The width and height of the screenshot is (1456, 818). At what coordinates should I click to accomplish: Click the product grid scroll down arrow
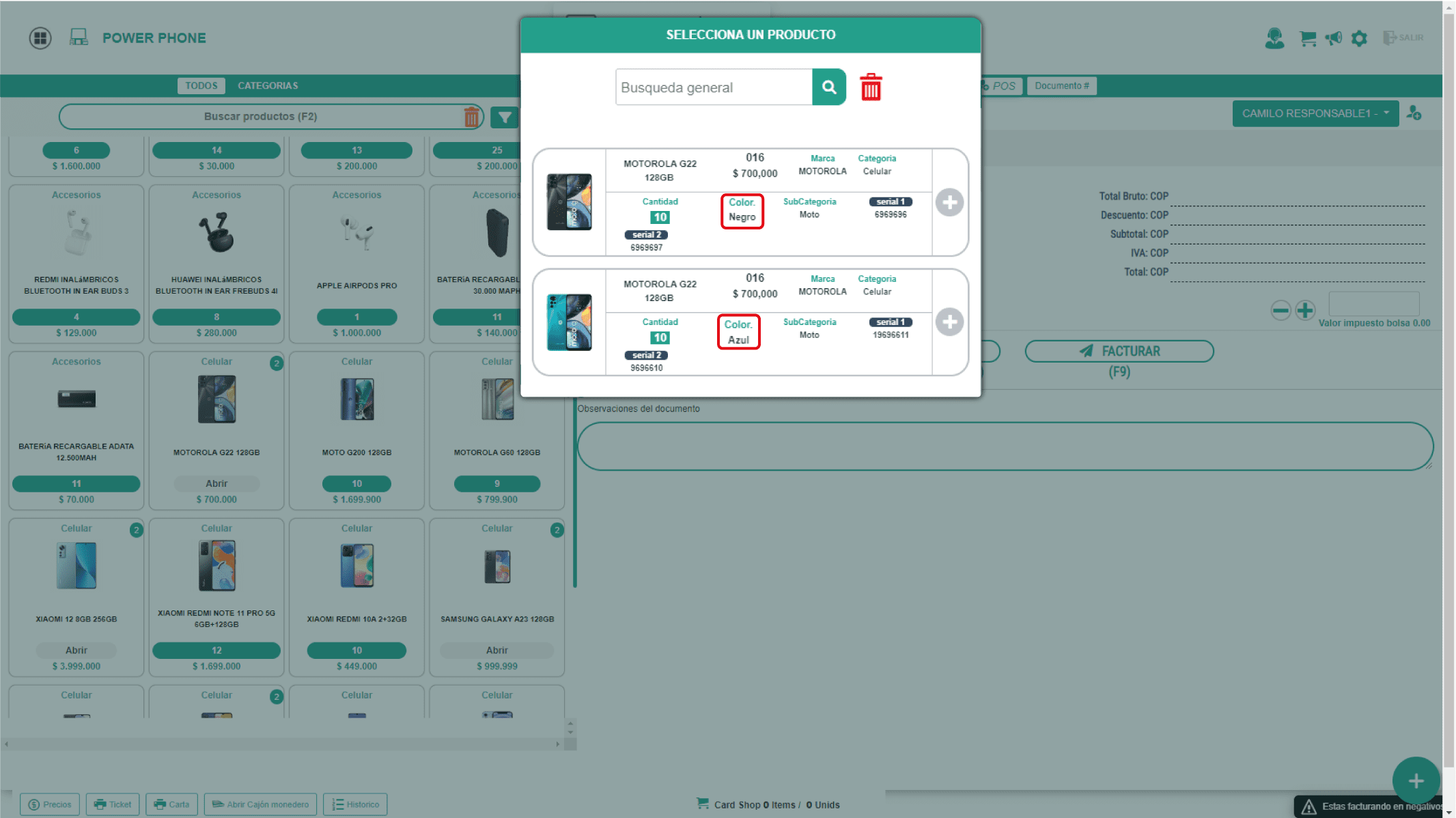click(x=570, y=731)
